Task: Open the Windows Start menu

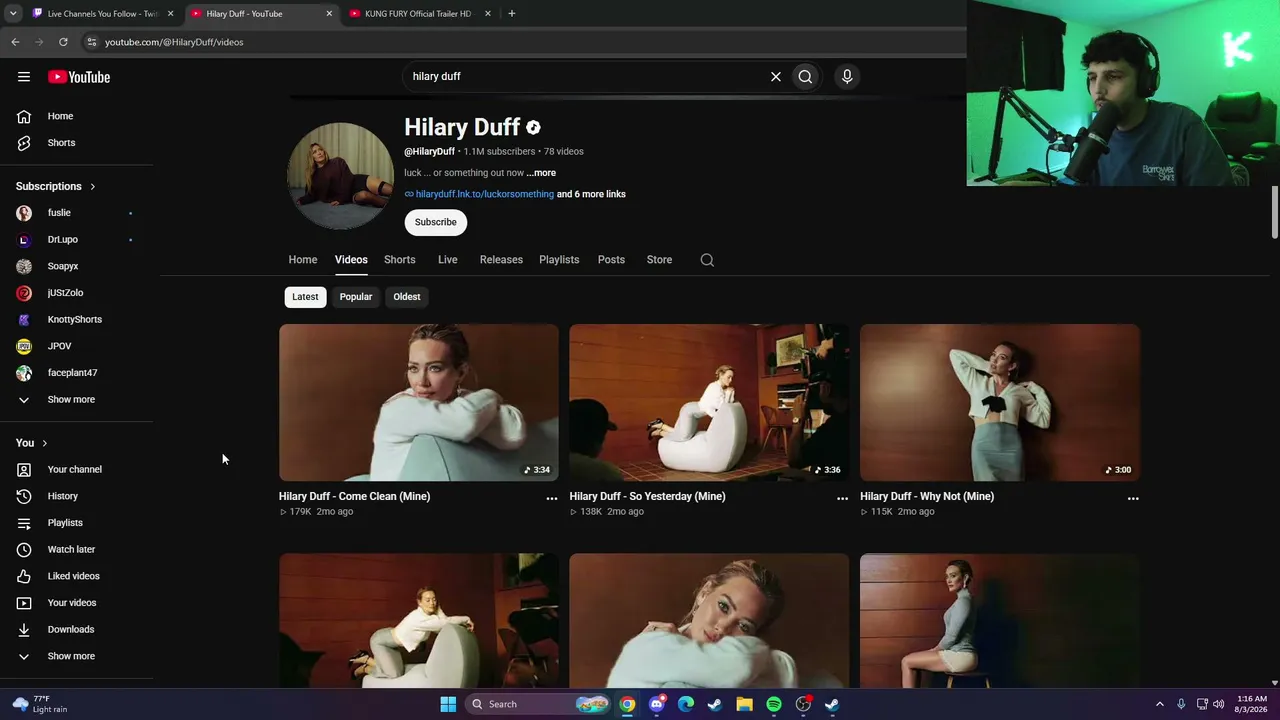Action: point(448,704)
